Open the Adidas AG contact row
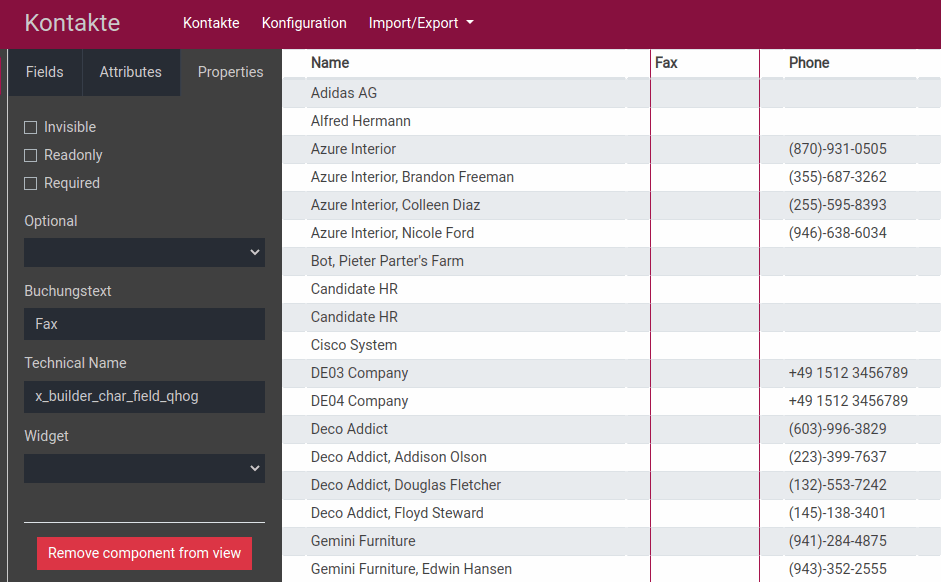This screenshot has width=941, height=582. (x=344, y=93)
